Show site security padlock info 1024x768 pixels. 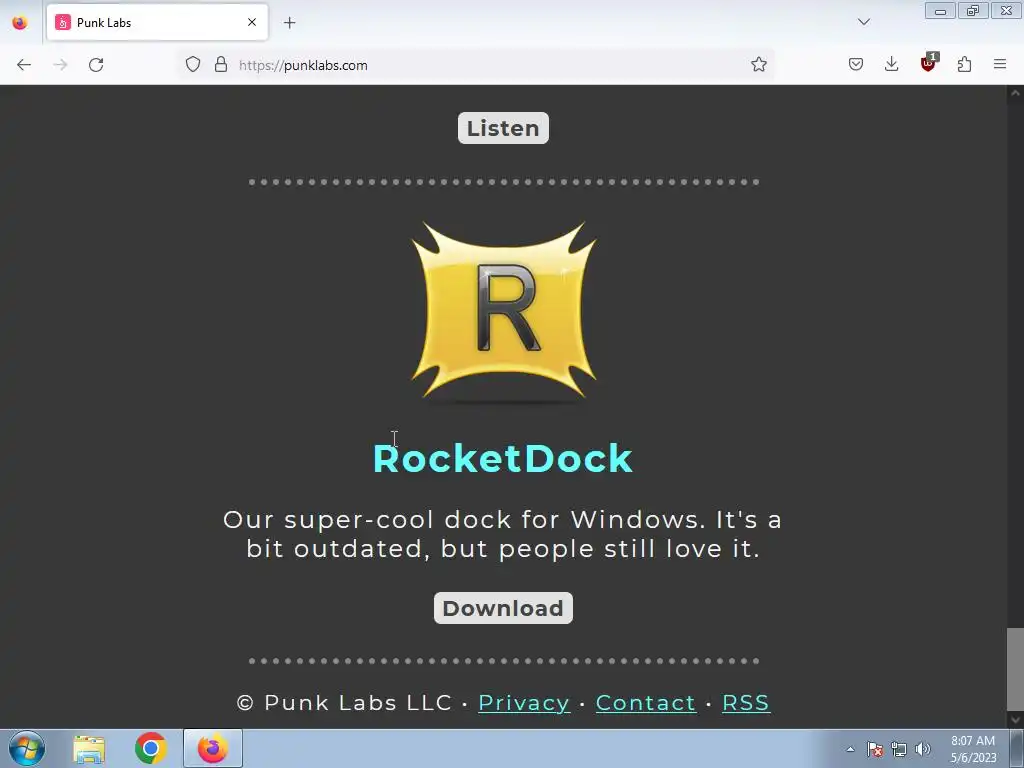point(221,64)
